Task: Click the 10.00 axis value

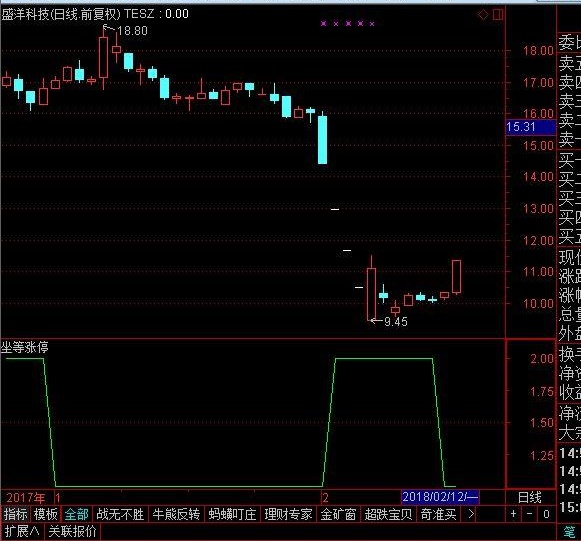Action: pyautogui.click(x=538, y=304)
